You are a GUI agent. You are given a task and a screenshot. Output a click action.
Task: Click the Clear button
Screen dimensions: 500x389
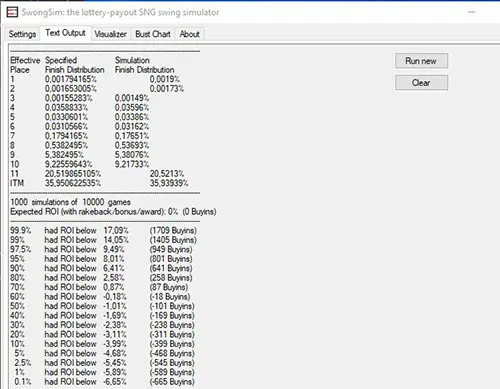421,83
